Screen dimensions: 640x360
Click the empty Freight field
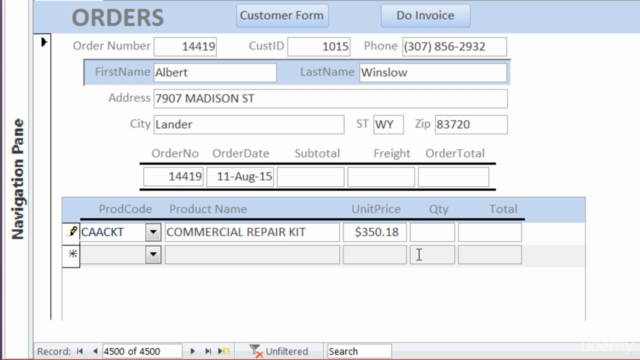(x=381, y=177)
